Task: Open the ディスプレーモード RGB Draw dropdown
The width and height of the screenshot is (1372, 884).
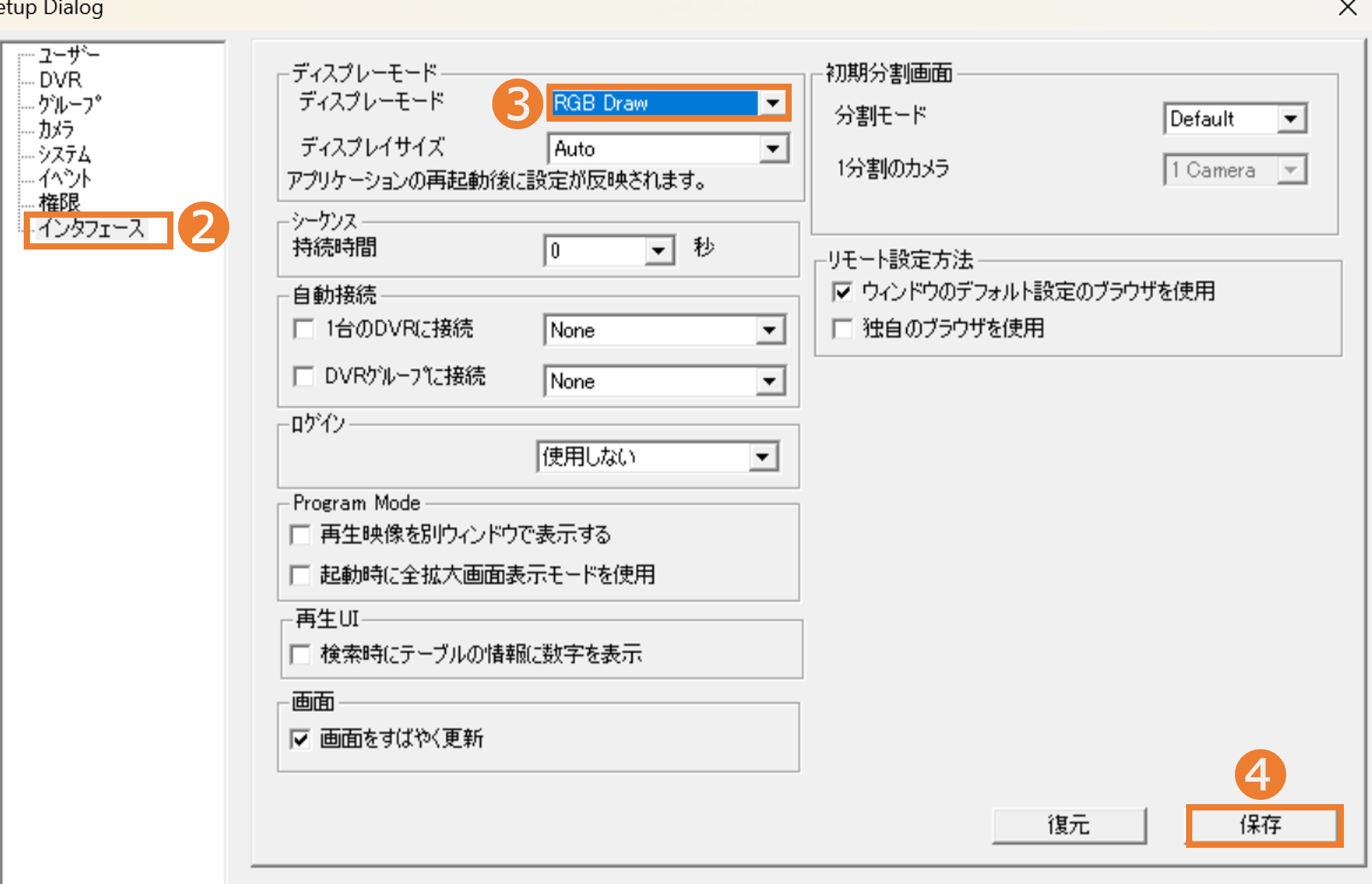Action: pos(773,103)
